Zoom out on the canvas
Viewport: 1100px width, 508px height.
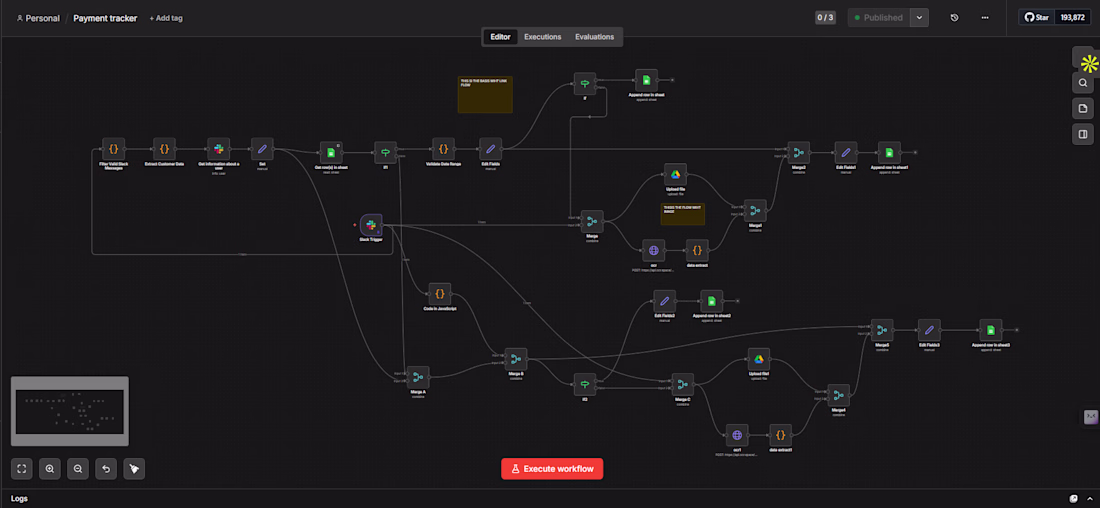point(78,469)
